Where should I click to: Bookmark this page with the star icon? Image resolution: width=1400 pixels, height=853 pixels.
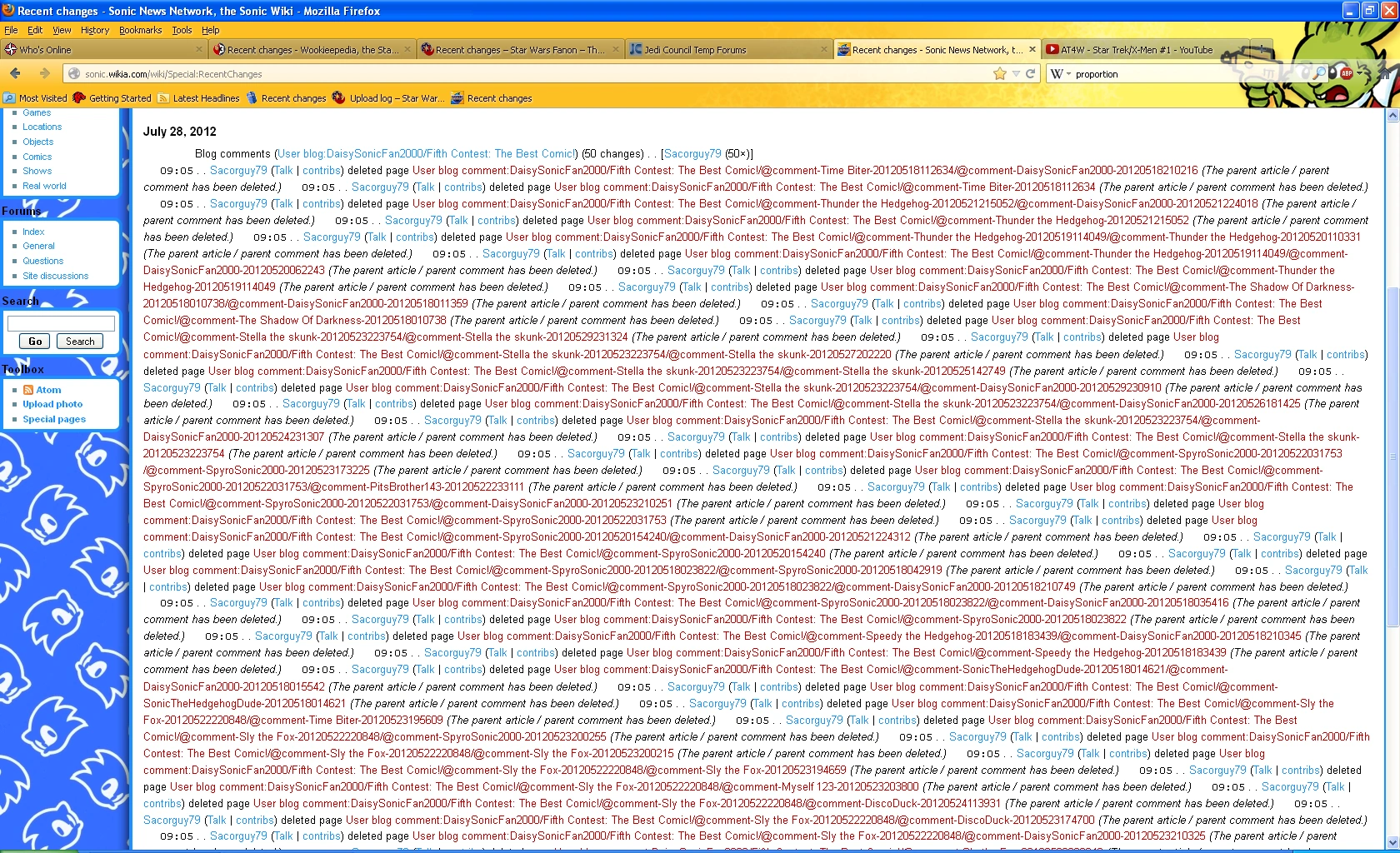pos(1000,73)
